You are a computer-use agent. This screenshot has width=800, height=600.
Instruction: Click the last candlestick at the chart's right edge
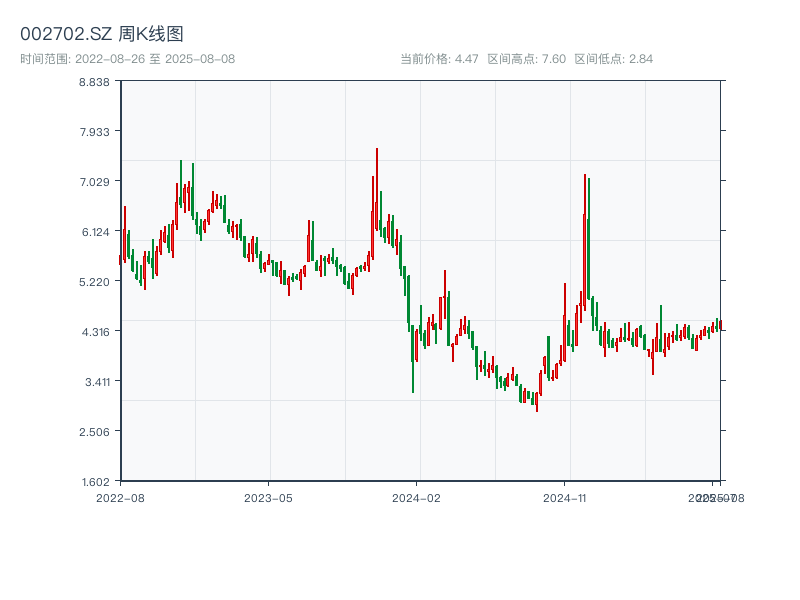click(720, 325)
